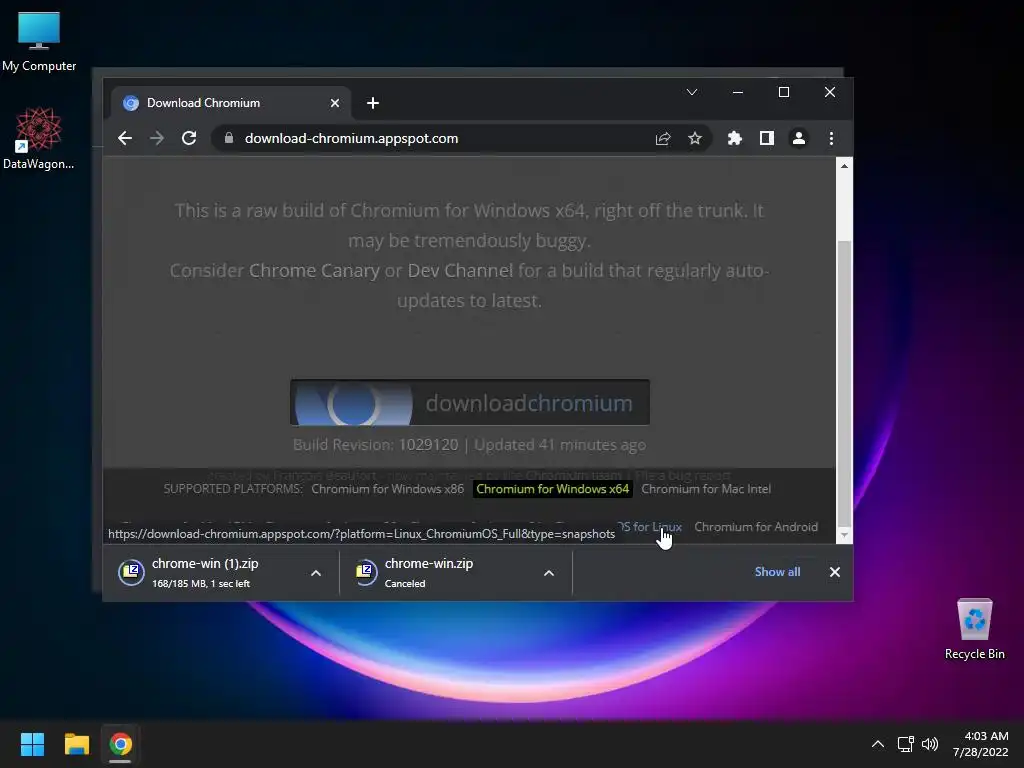The image size is (1024, 768).
Task: Close the Download Chromium tab
Action: pyautogui.click(x=334, y=103)
